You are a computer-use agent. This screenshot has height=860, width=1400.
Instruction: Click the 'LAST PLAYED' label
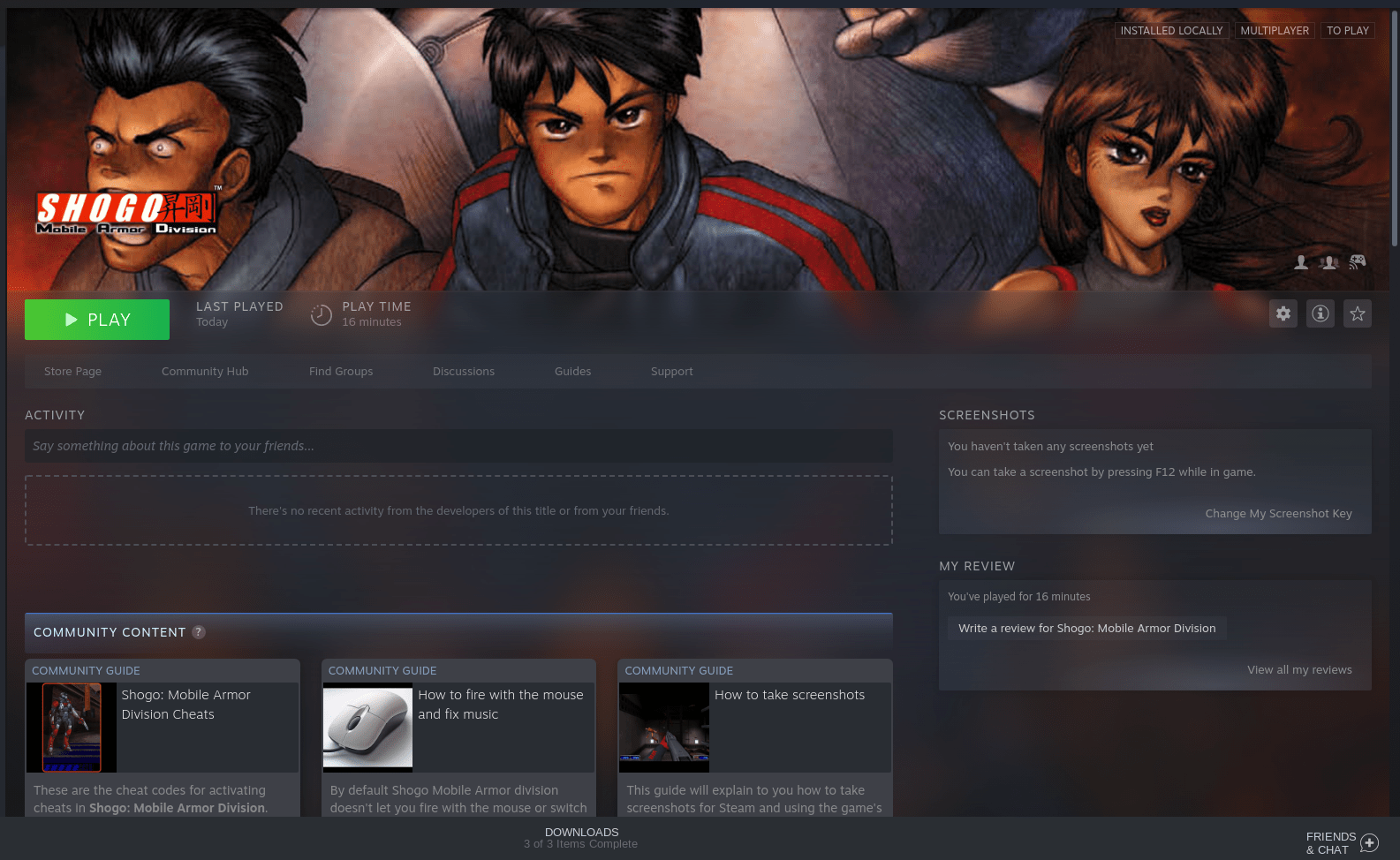[239, 306]
